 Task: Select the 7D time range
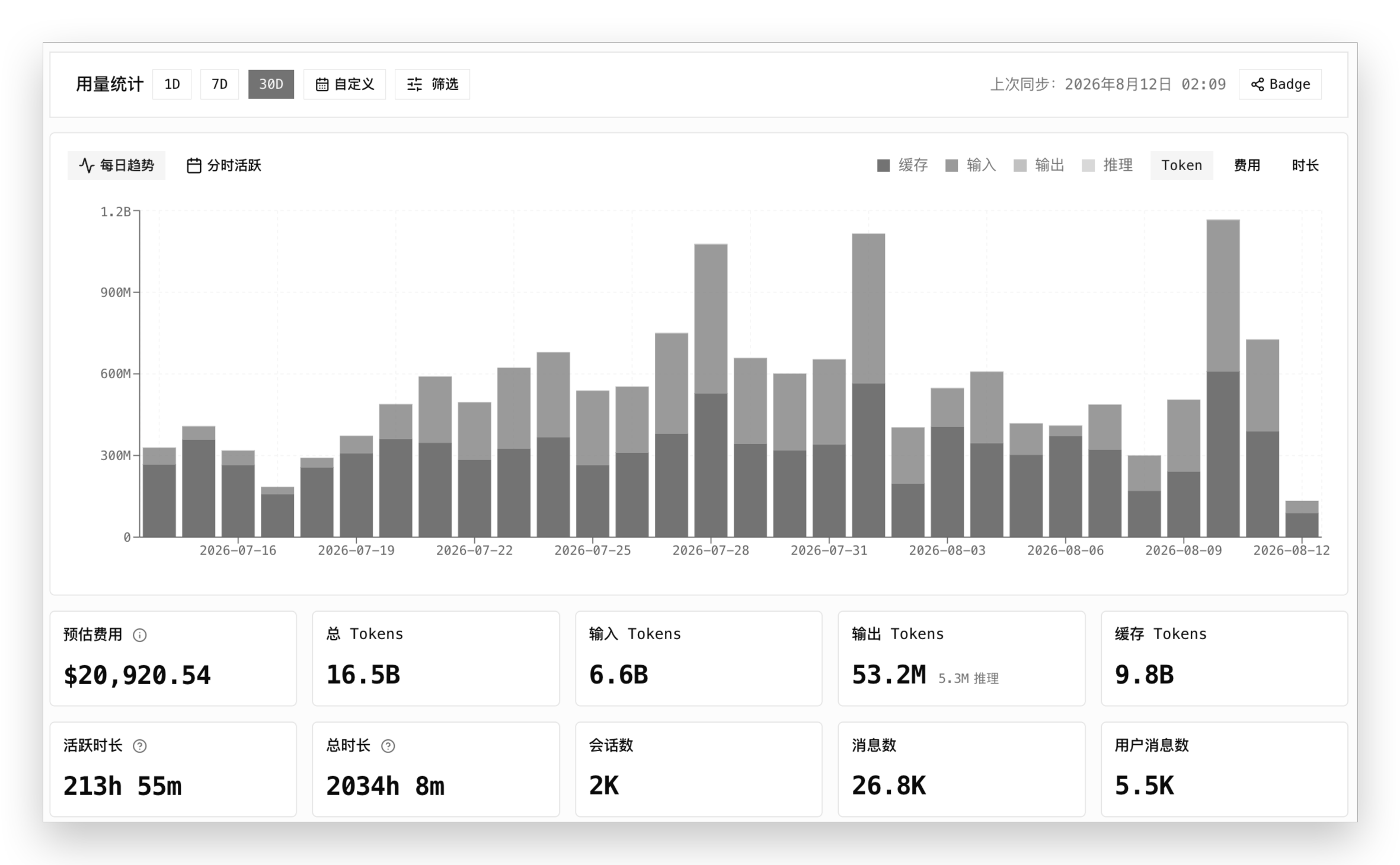(x=219, y=84)
